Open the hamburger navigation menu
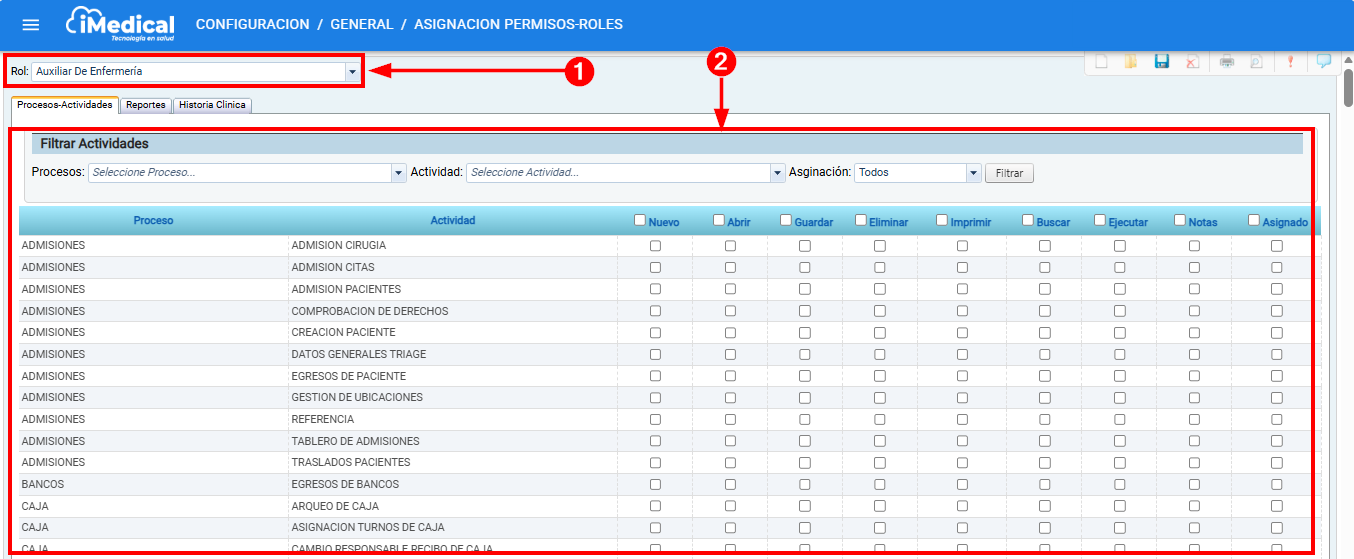Viewport: 1354px width, 559px height. [31, 25]
